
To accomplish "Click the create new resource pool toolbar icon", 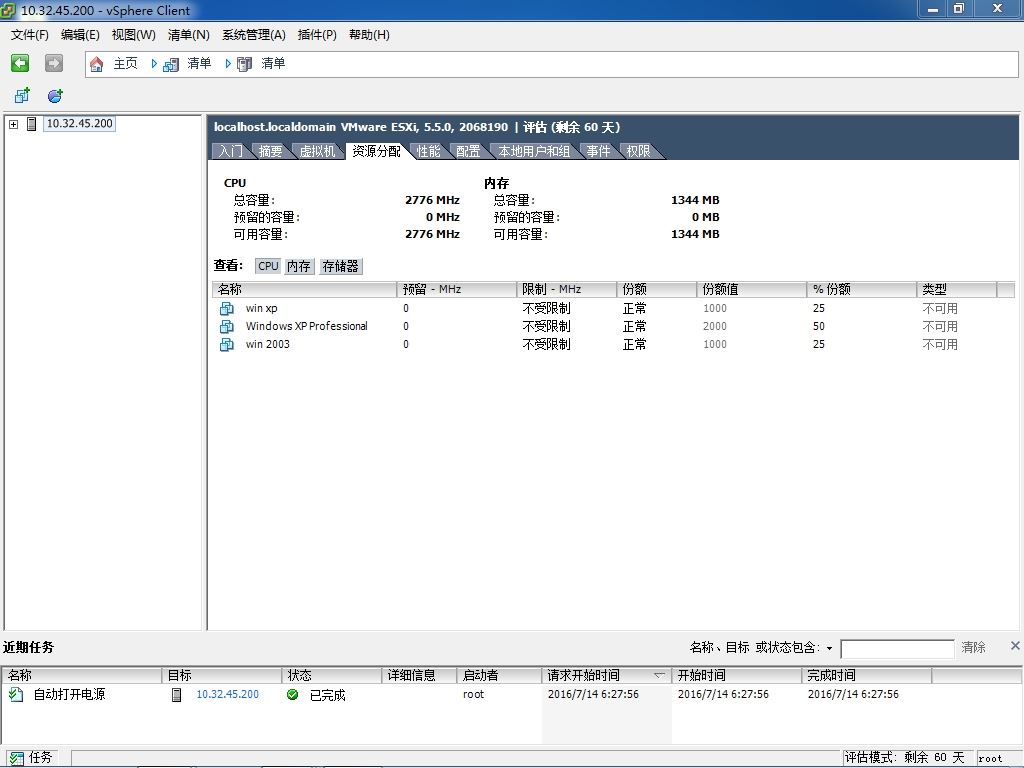I will tap(56, 96).
